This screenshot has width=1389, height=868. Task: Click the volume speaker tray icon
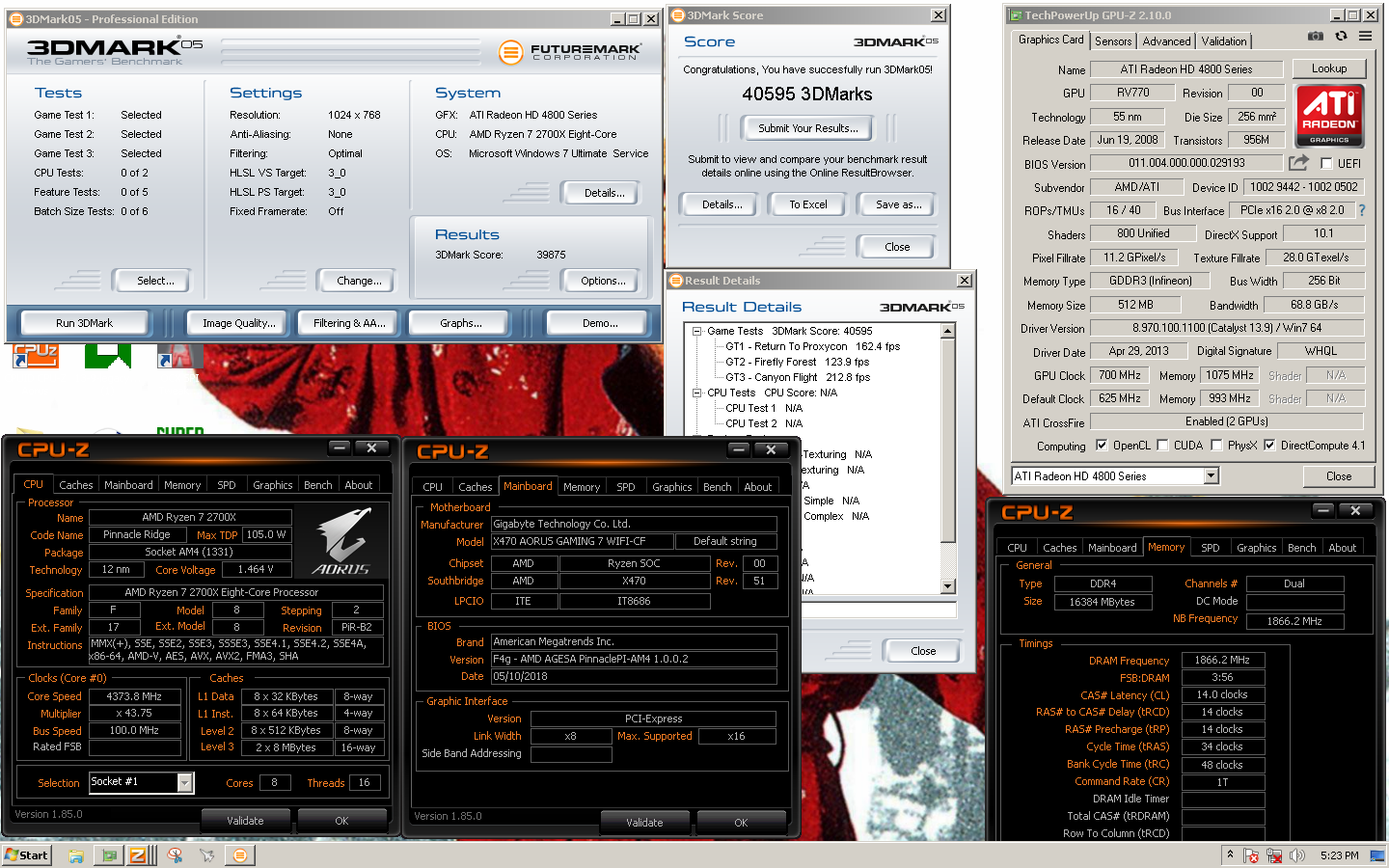pyautogui.click(x=1297, y=855)
